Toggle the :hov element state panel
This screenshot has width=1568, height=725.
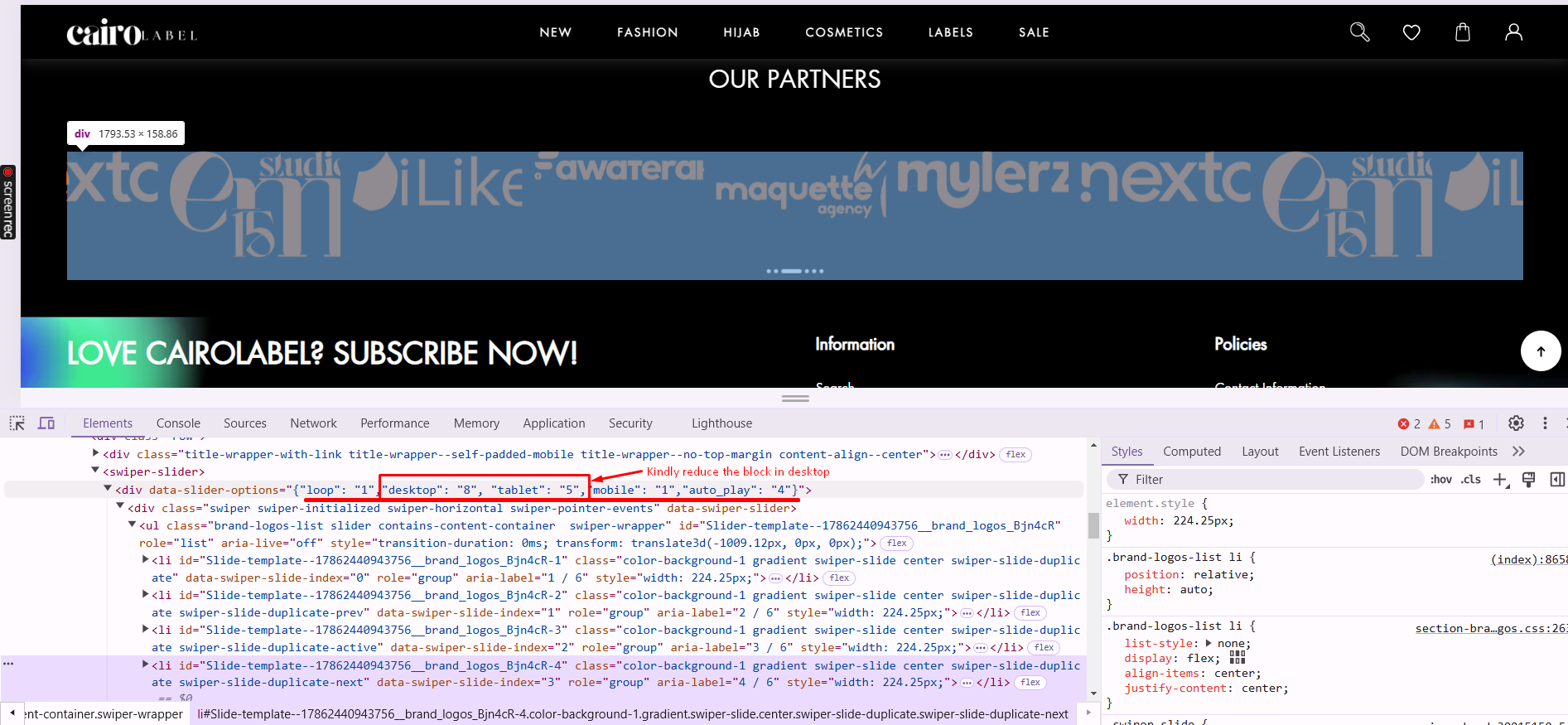[1441, 479]
